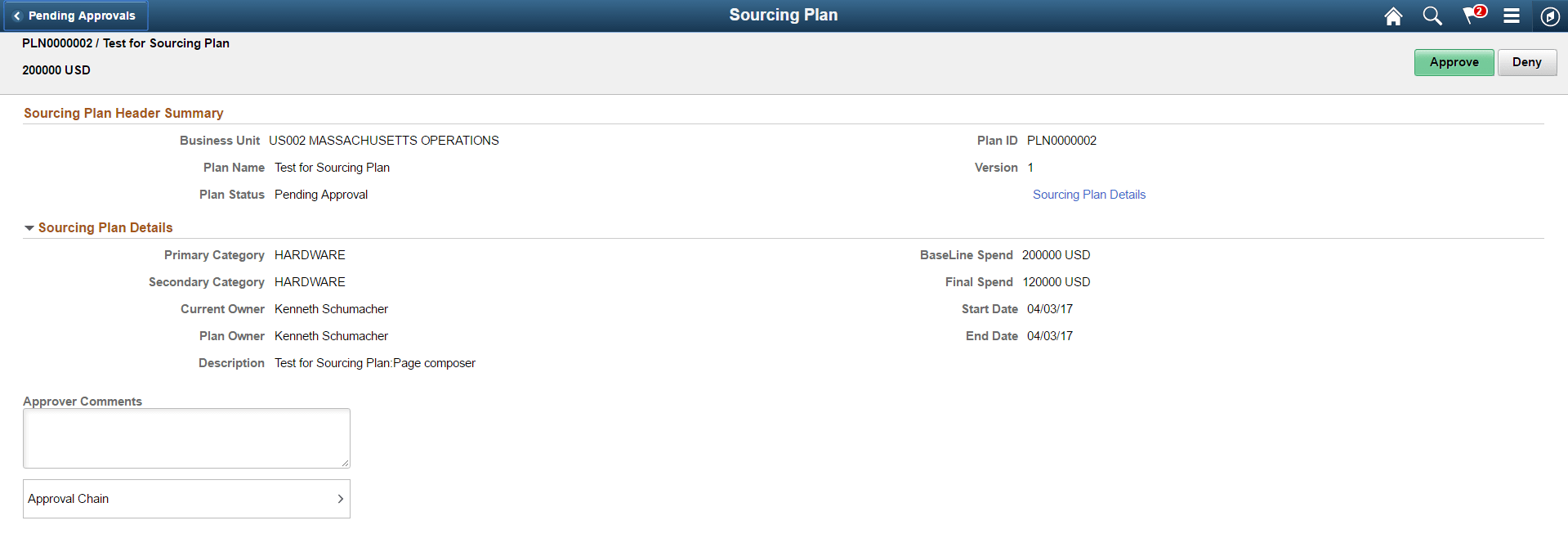
Task: Select the BaseLine Spend amount
Action: click(x=1056, y=254)
